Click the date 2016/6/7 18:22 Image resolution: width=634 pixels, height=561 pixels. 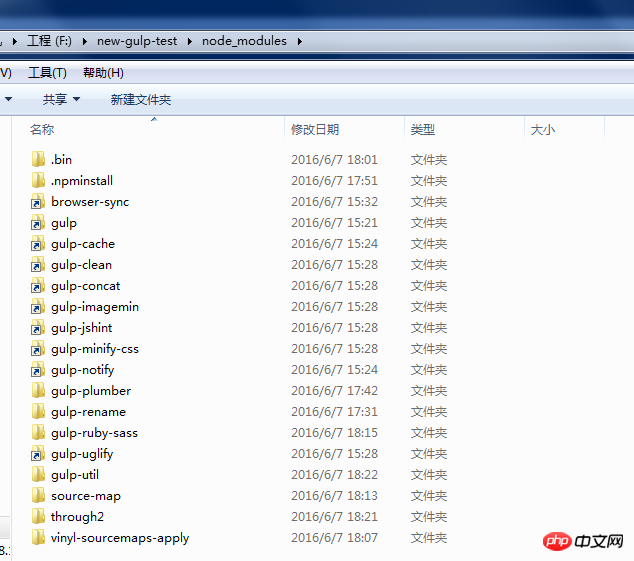[x=334, y=475]
